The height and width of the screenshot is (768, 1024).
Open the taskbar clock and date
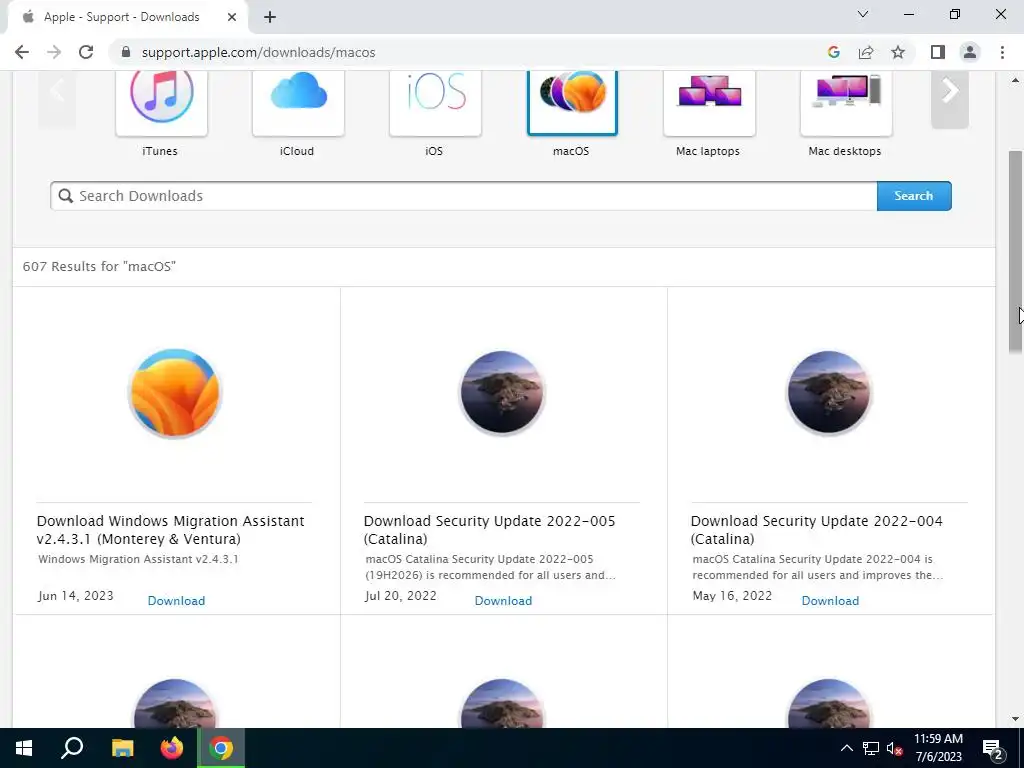tap(938, 748)
